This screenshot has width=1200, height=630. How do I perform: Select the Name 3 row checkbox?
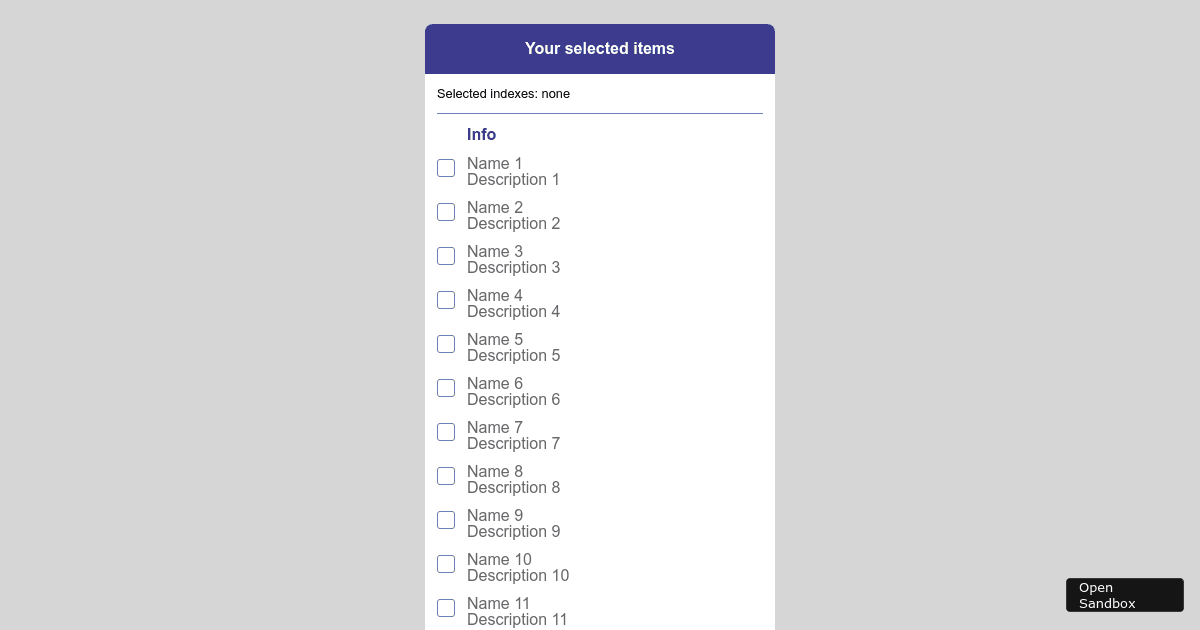click(446, 256)
